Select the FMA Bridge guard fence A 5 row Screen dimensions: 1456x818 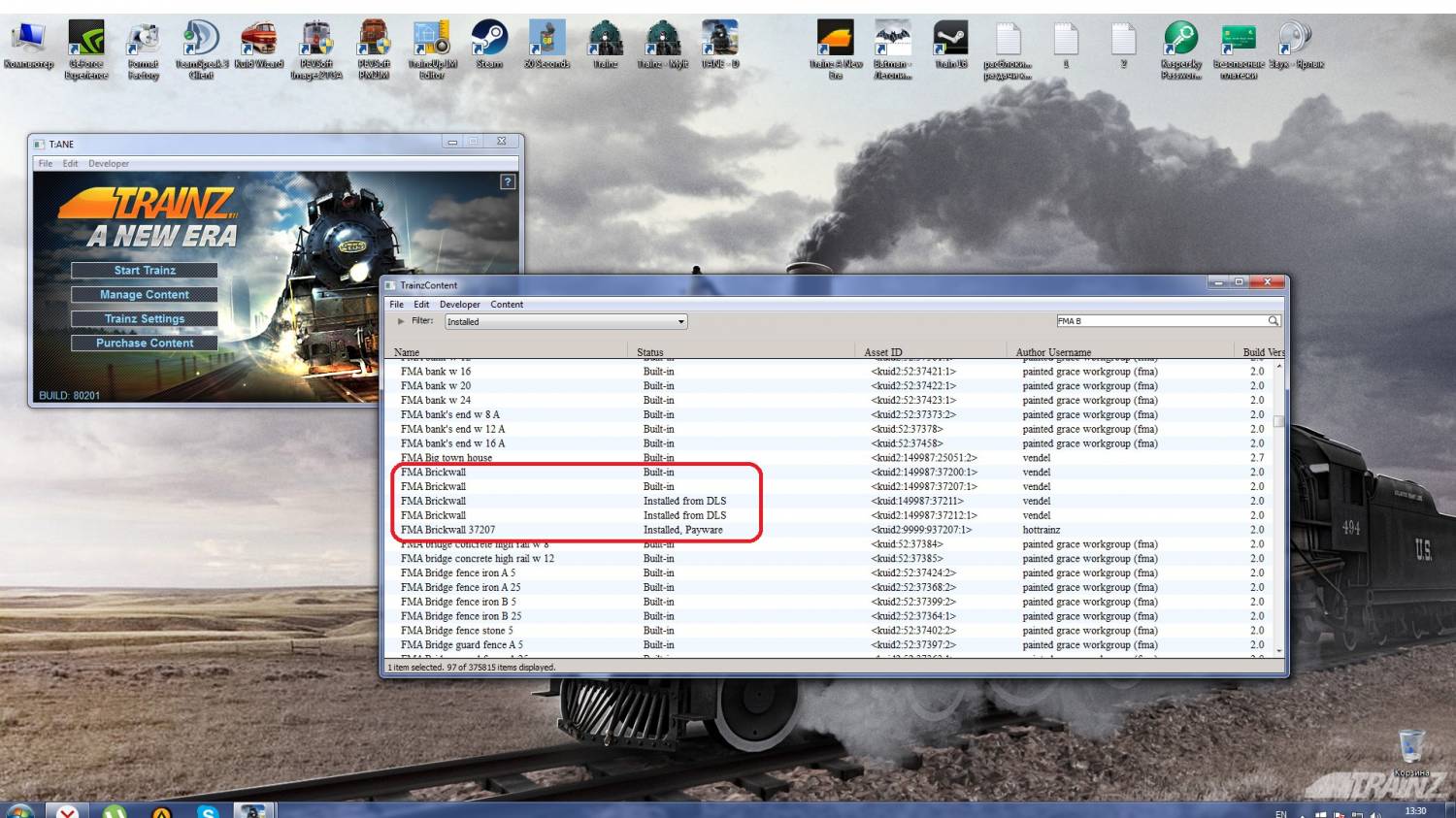(829, 645)
